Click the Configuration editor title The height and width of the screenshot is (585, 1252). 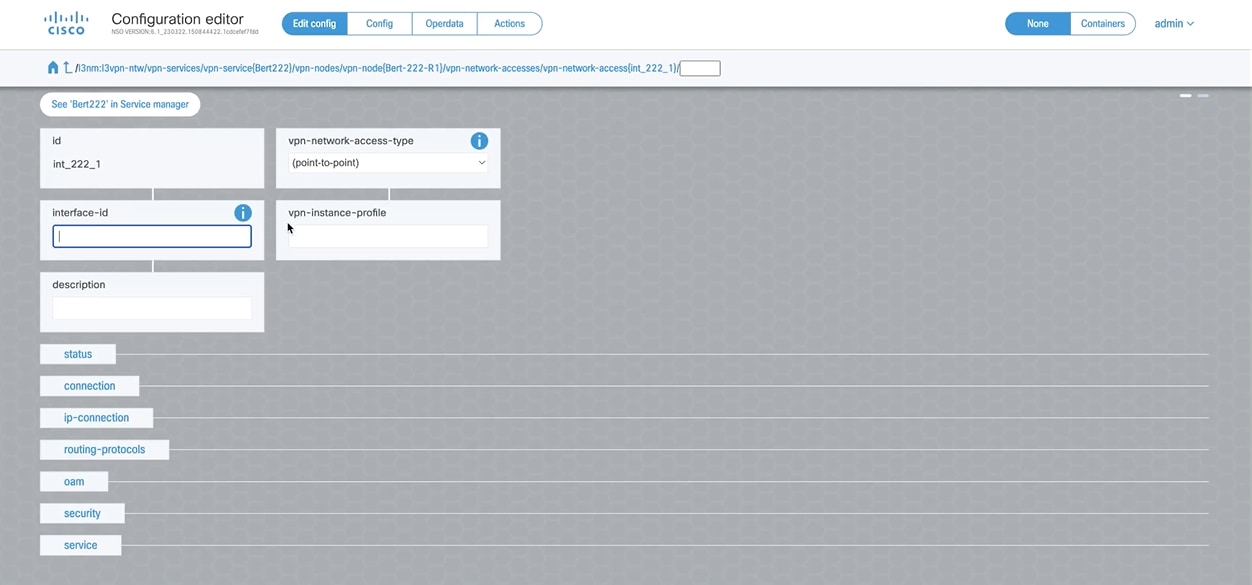point(177,18)
